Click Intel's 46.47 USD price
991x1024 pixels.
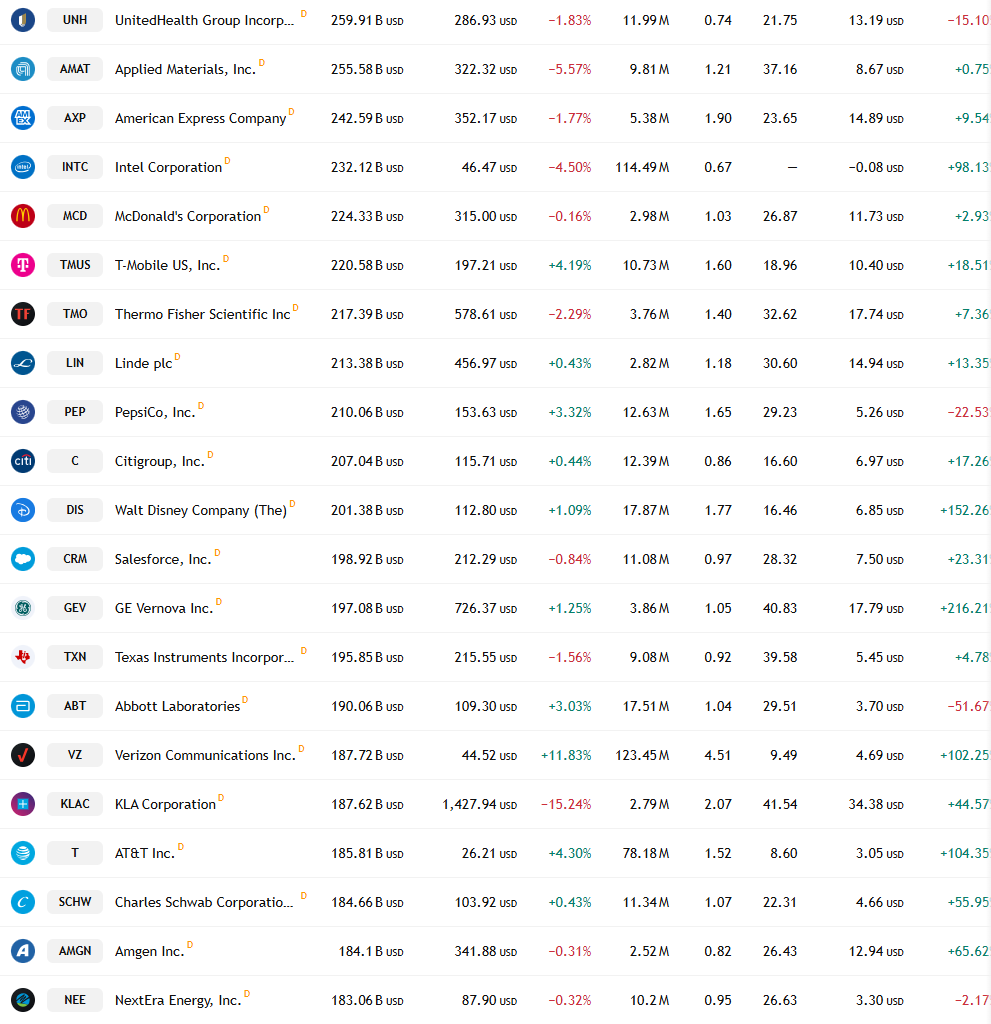point(489,167)
